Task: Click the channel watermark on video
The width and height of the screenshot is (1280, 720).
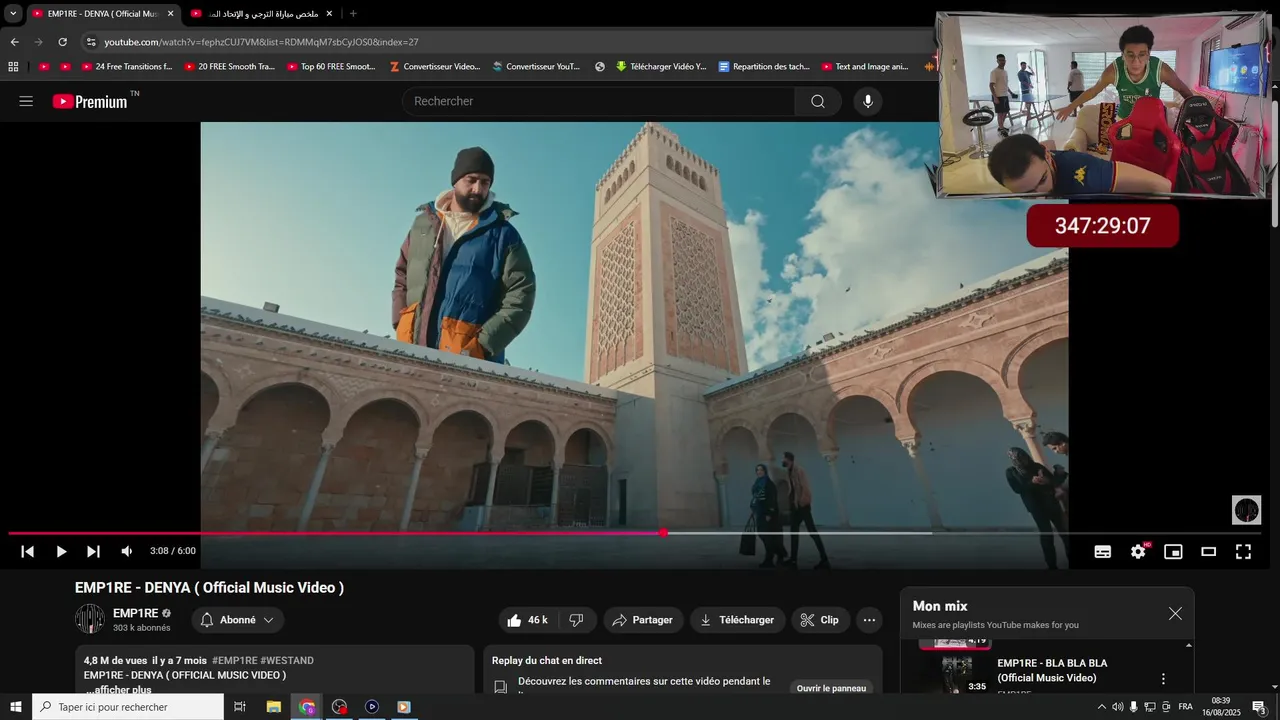Action: 1246,510
